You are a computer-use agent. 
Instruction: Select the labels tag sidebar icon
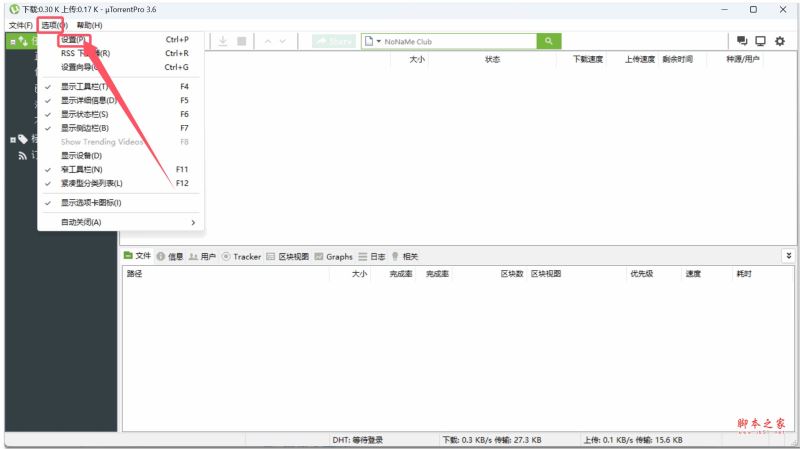(23, 139)
